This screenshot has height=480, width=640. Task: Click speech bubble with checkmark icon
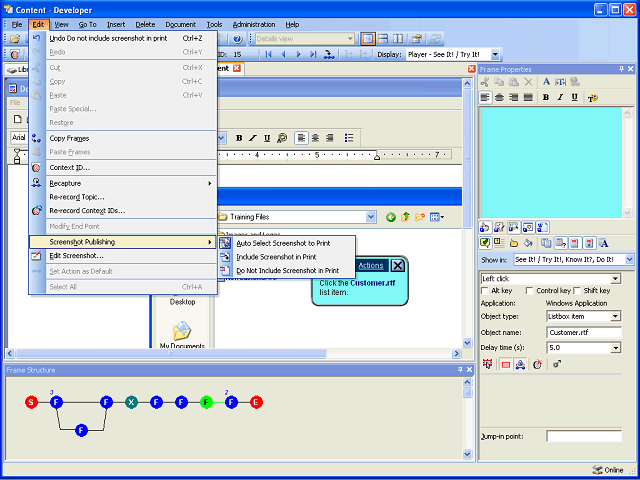tap(484, 243)
